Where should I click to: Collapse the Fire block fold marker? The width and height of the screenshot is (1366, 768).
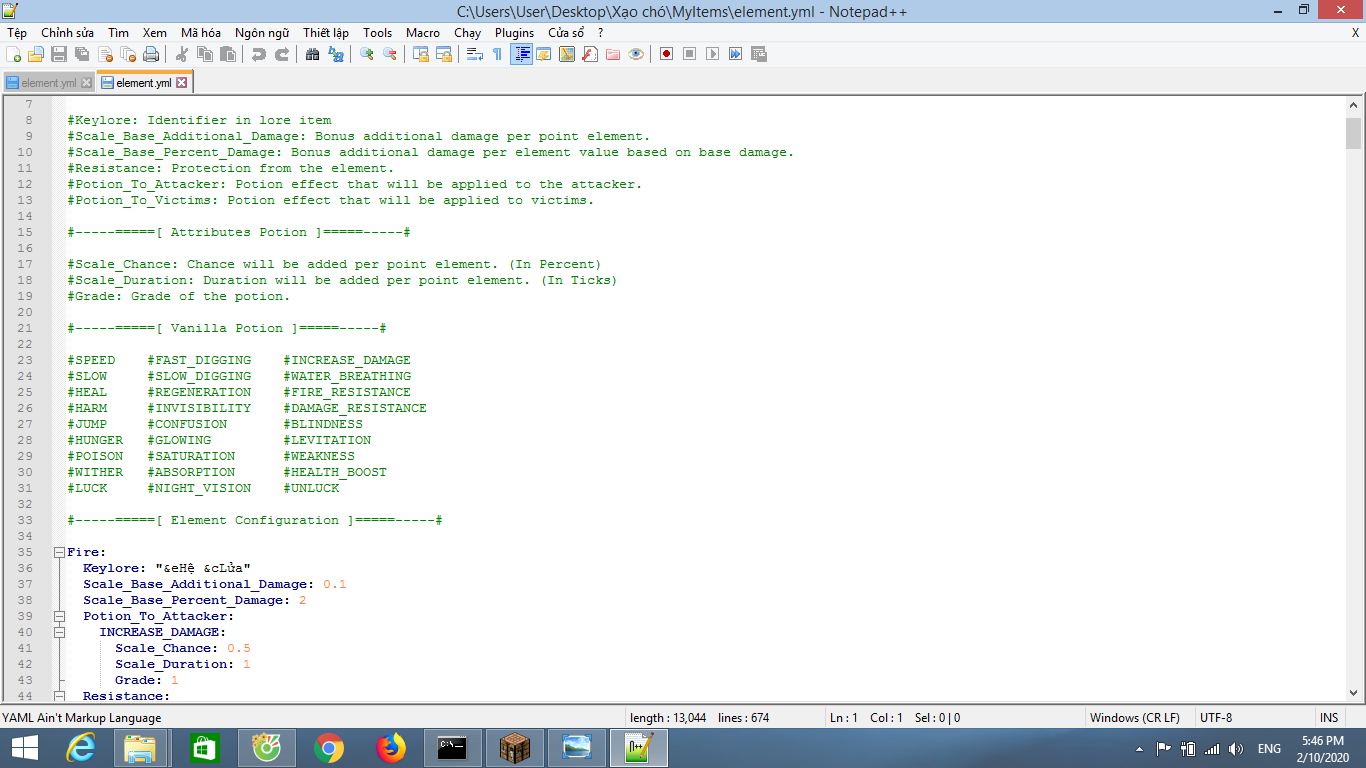coord(59,552)
